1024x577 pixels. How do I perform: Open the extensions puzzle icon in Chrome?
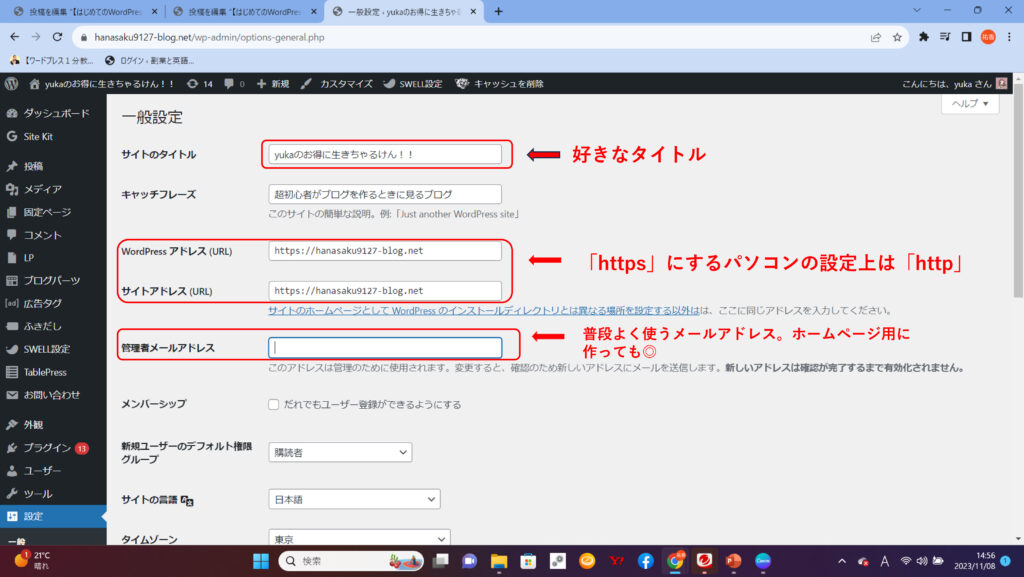coord(923,37)
